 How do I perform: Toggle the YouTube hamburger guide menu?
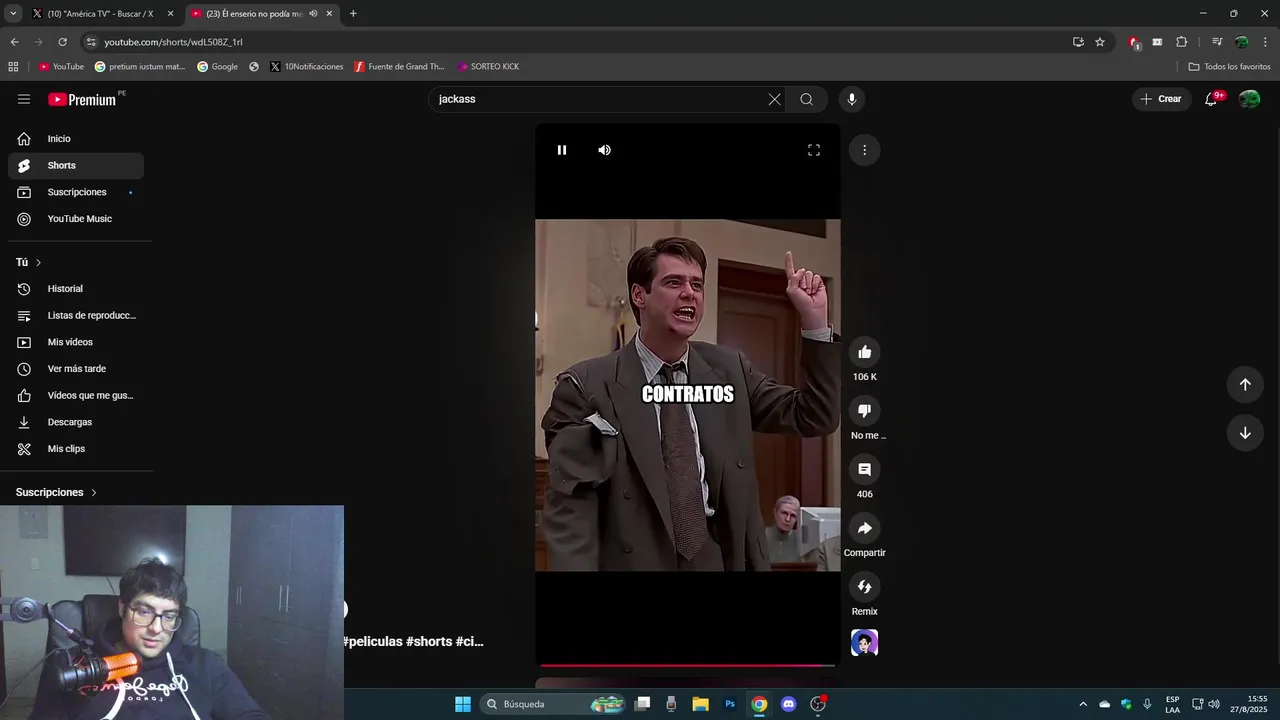tap(24, 99)
